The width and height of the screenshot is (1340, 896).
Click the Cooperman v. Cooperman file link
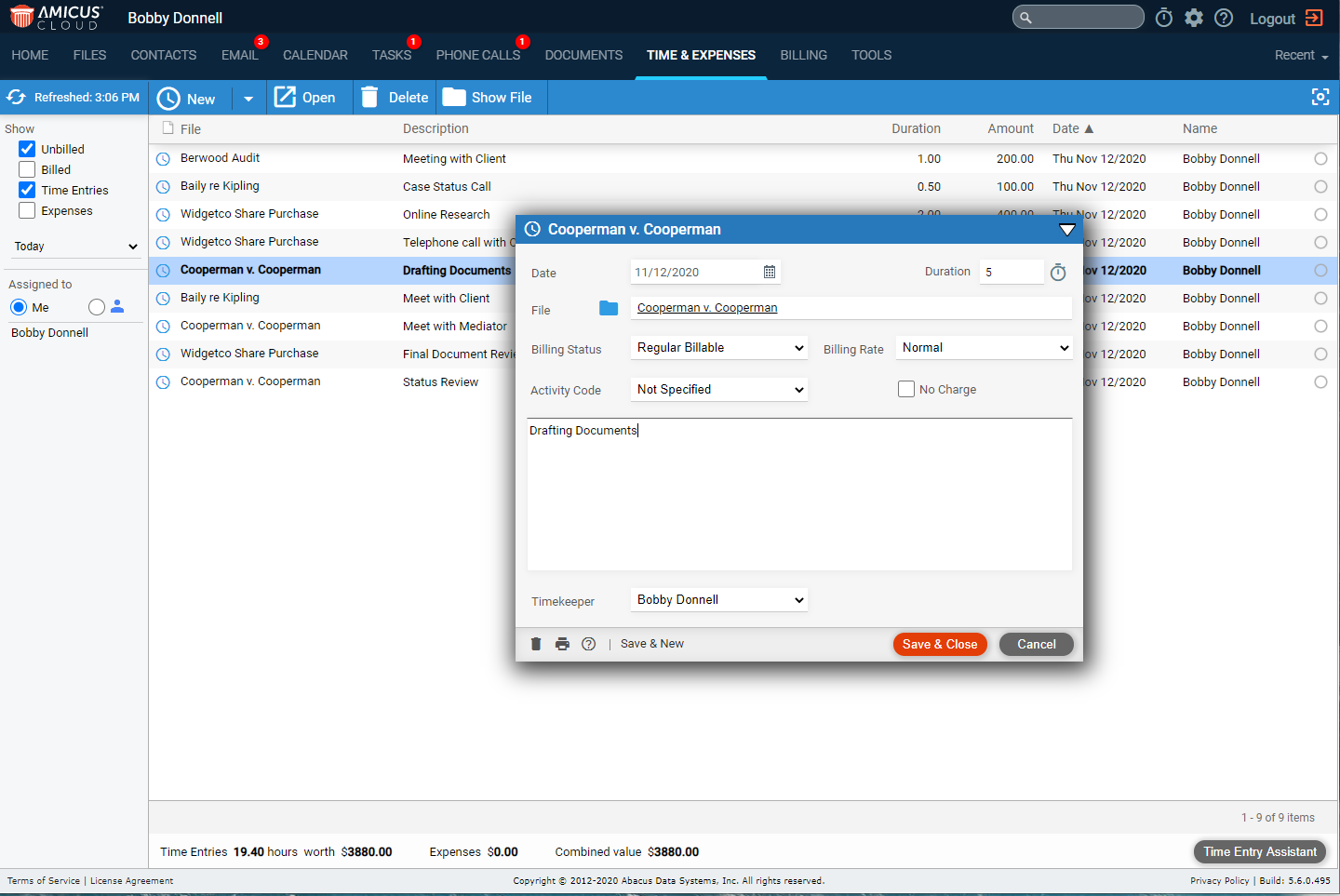tap(707, 308)
